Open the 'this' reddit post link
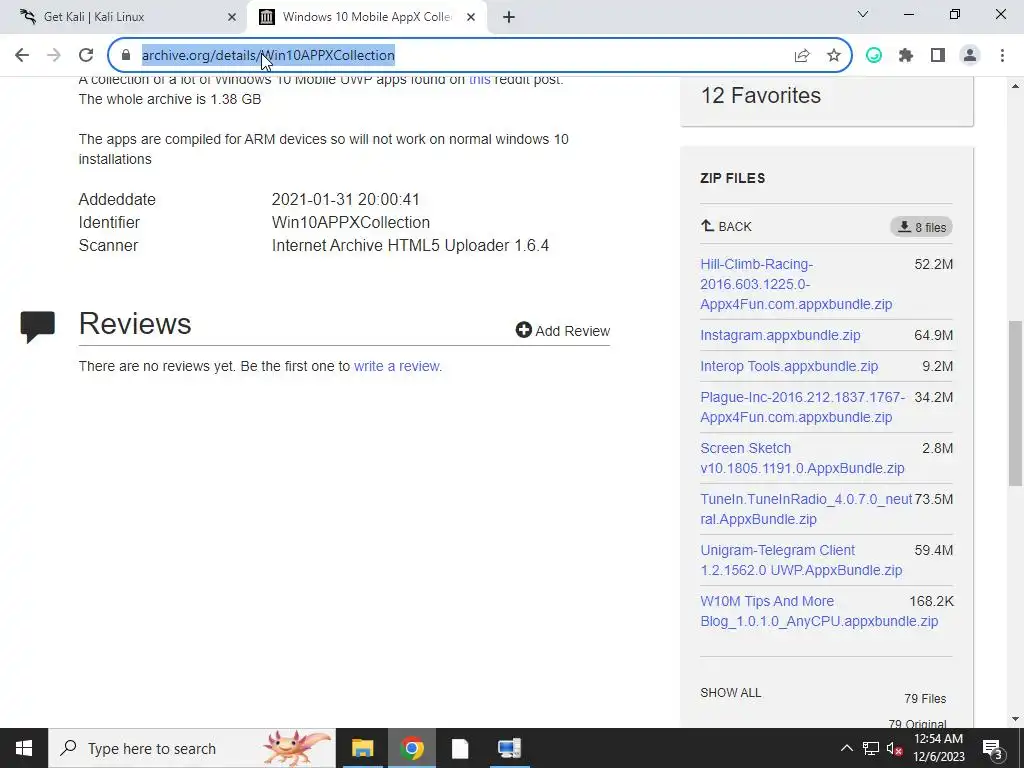Image resolution: width=1024 pixels, height=768 pixels. [x=479, y=80]
